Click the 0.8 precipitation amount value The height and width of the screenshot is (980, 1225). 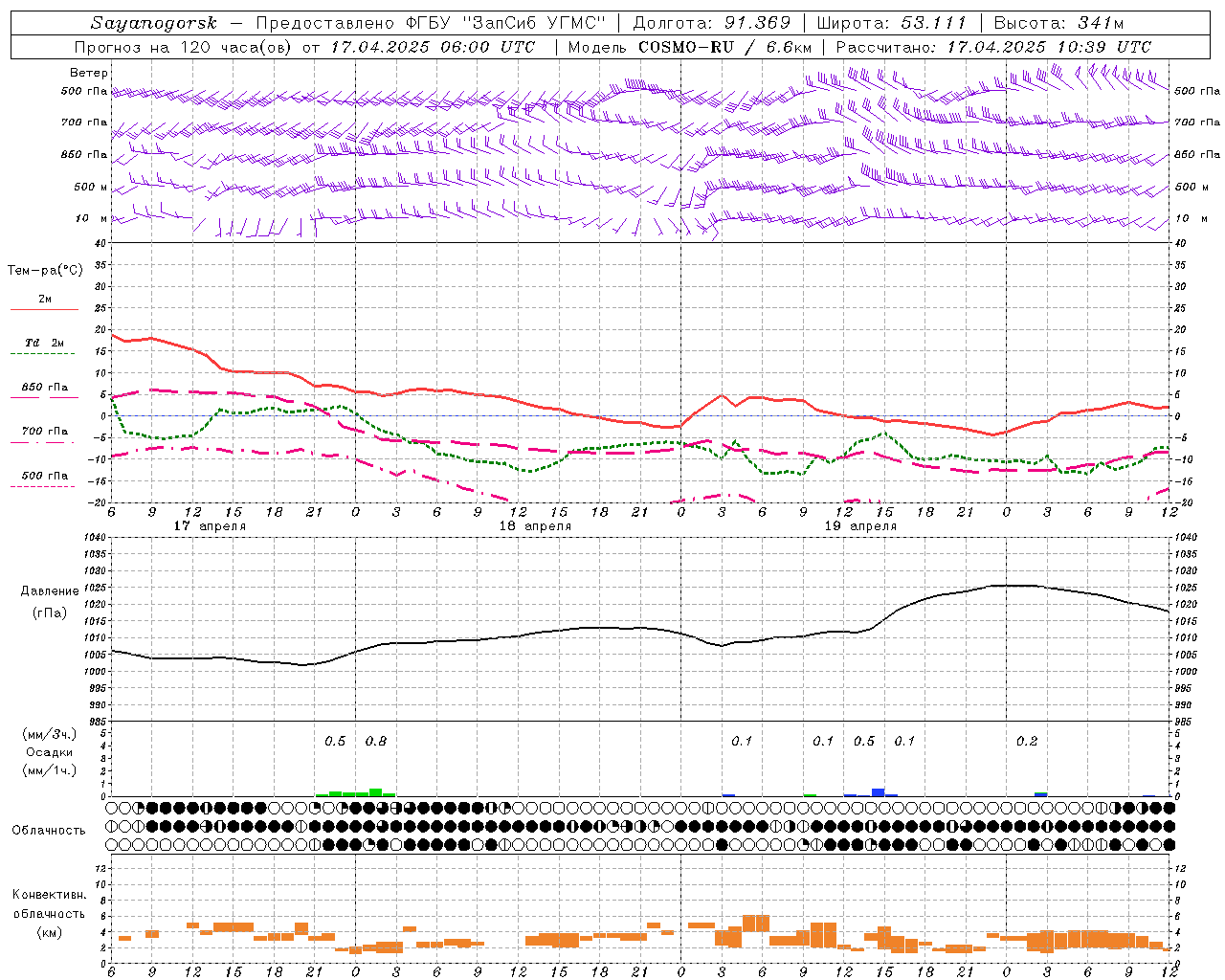pyautogui.click(x=376, y=741)
